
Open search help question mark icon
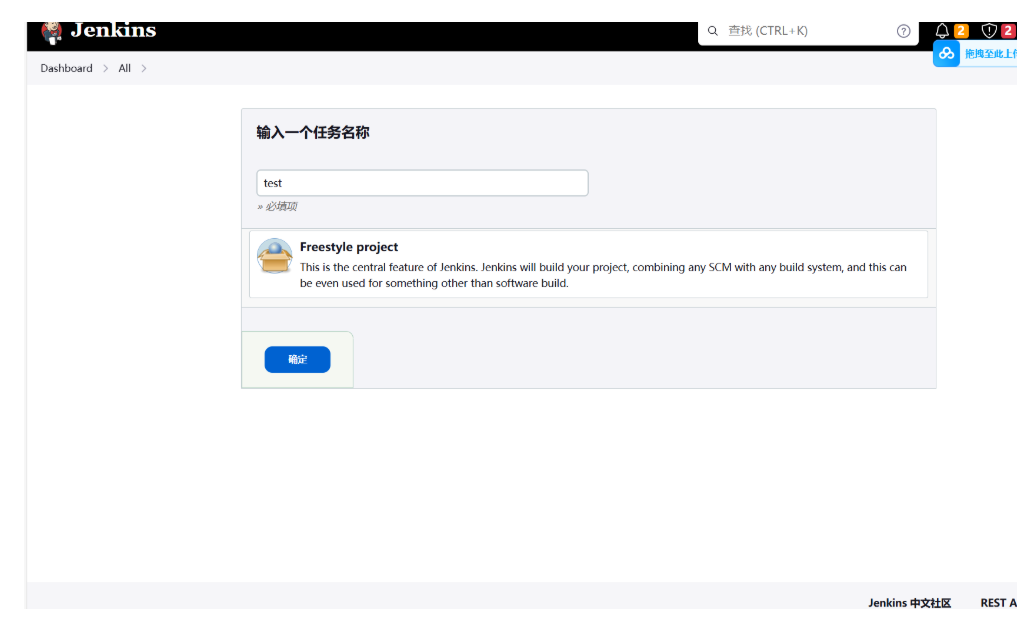click(x=903, y=31)
